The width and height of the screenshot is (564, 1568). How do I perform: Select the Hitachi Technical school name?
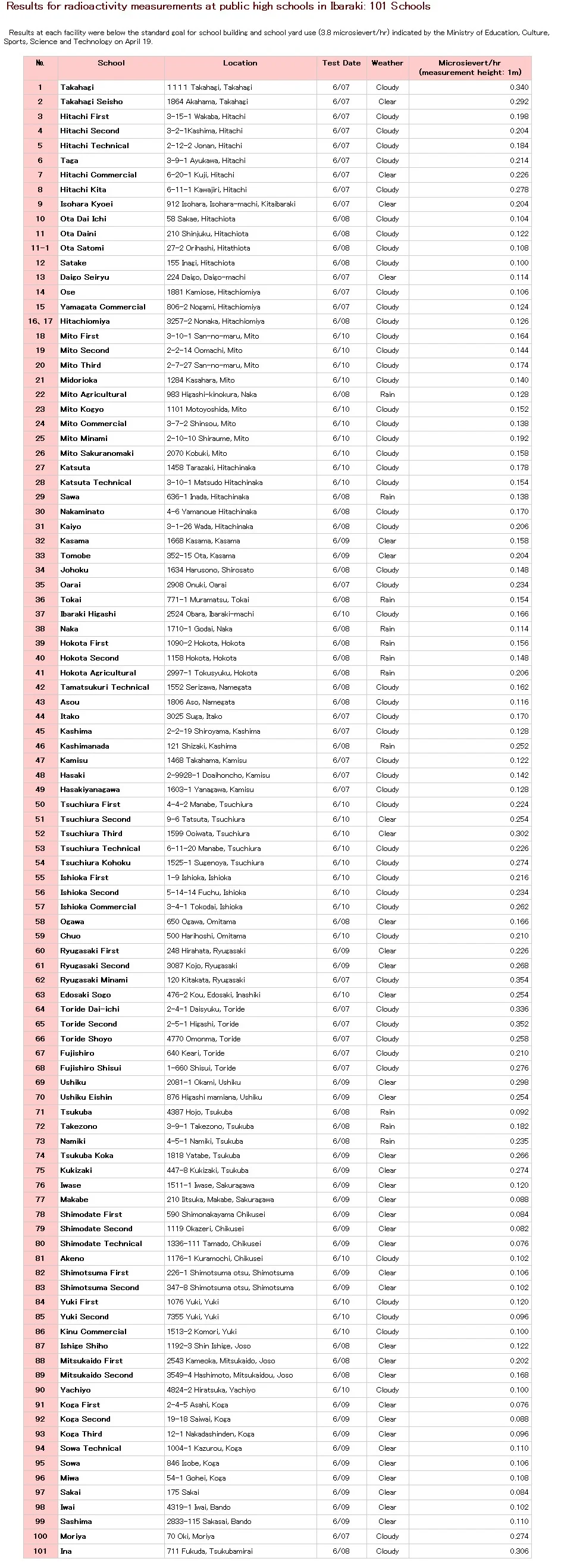point(95,145)
